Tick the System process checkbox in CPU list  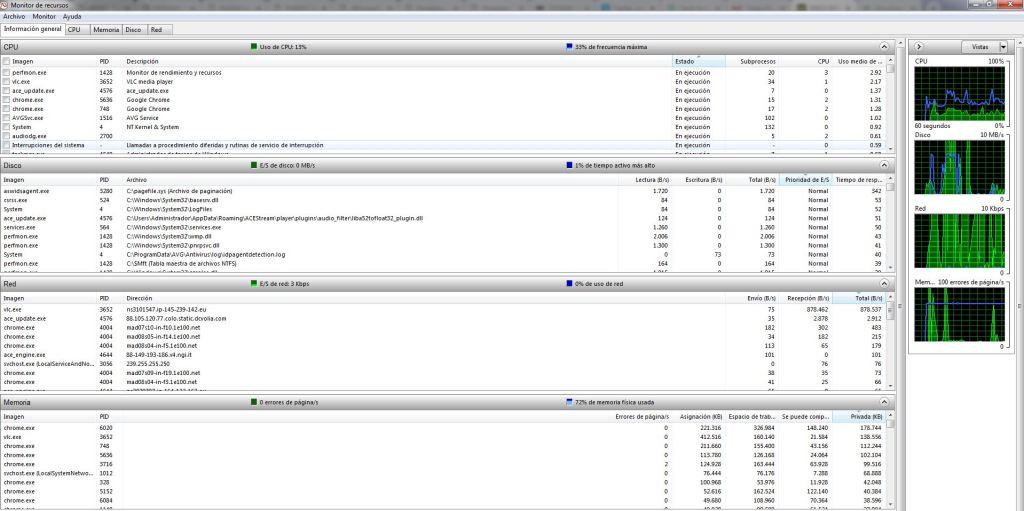click(x=7, y=127)
